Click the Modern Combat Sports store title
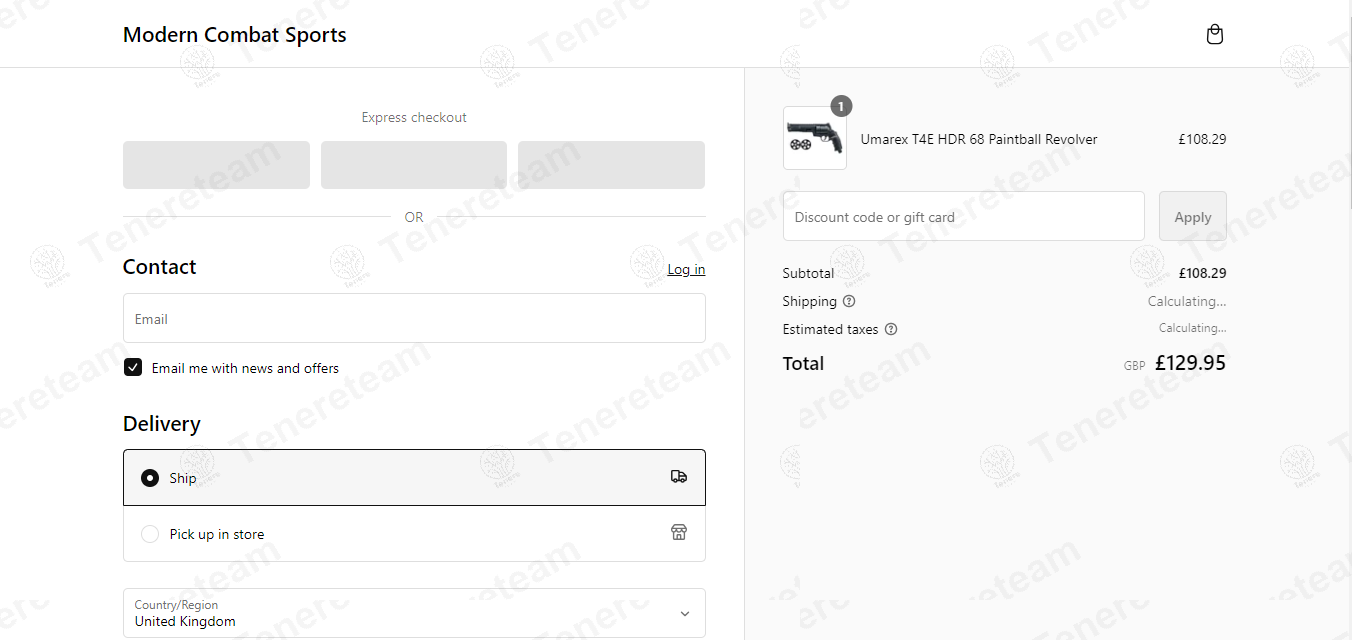Viewport: 1352px width, 640px height. 235,35
